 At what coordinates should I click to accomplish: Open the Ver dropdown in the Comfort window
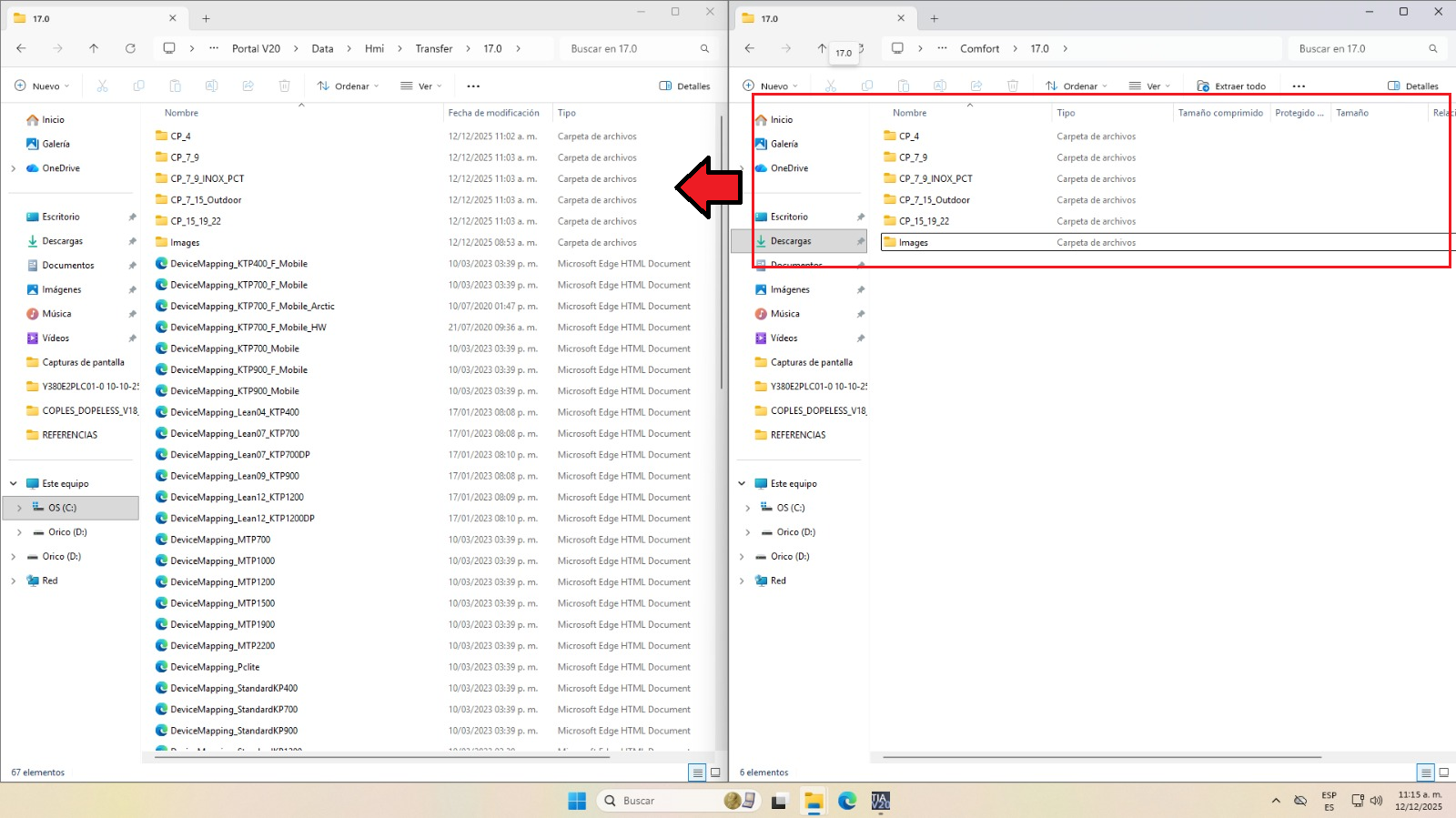pyautogui.click(x=1149, y=86)
